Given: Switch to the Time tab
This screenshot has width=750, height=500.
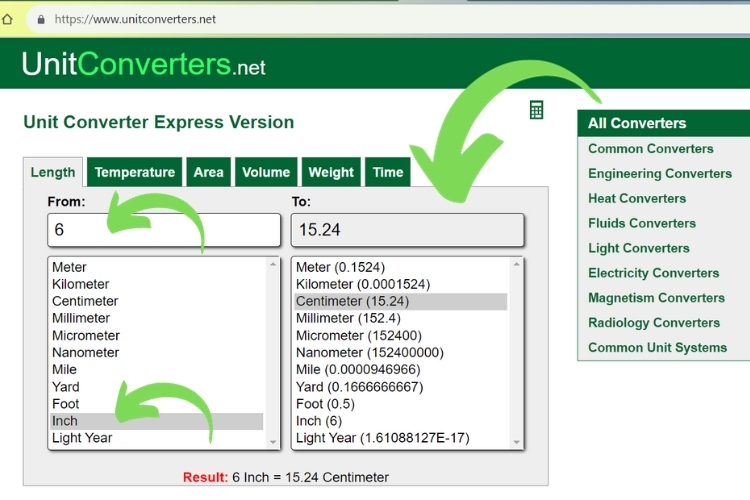Looking at the screenshot, I should 388,172.
